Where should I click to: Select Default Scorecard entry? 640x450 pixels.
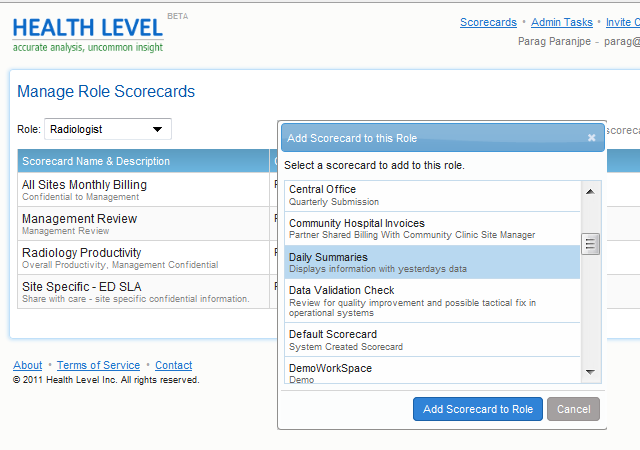(x=432, y=340)
